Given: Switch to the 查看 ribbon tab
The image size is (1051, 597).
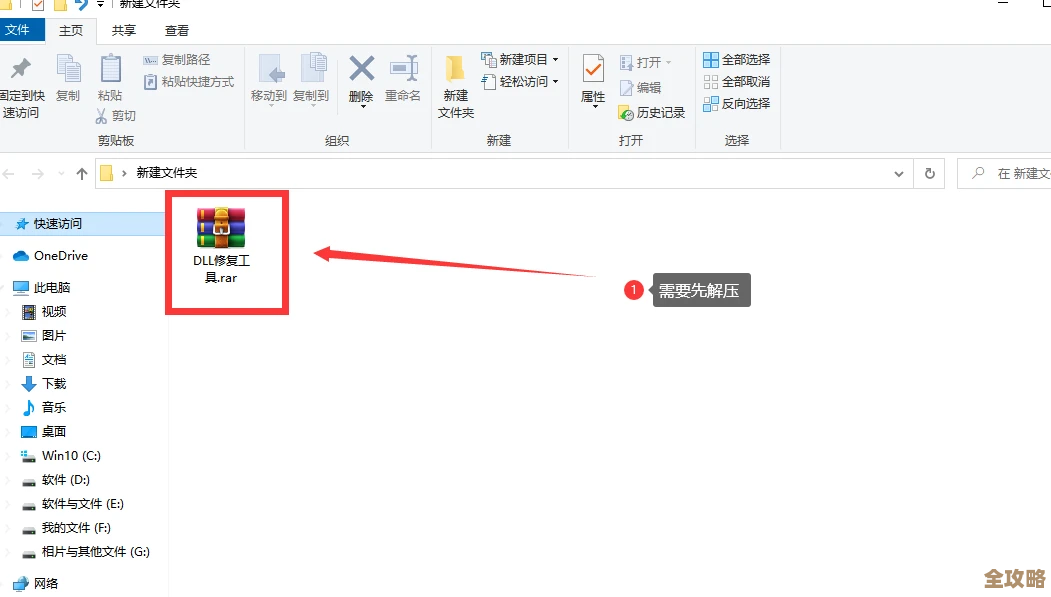Looking at the screenshot, I should 176,30.
